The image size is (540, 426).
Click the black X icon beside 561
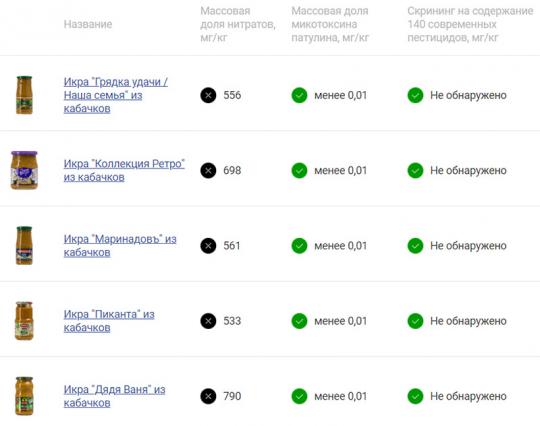point(208,246)
